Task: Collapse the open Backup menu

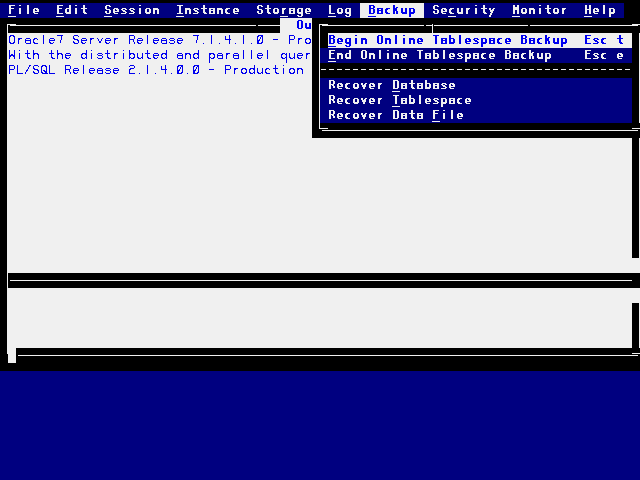Action: pyautogui.click(x=392, y=10)
